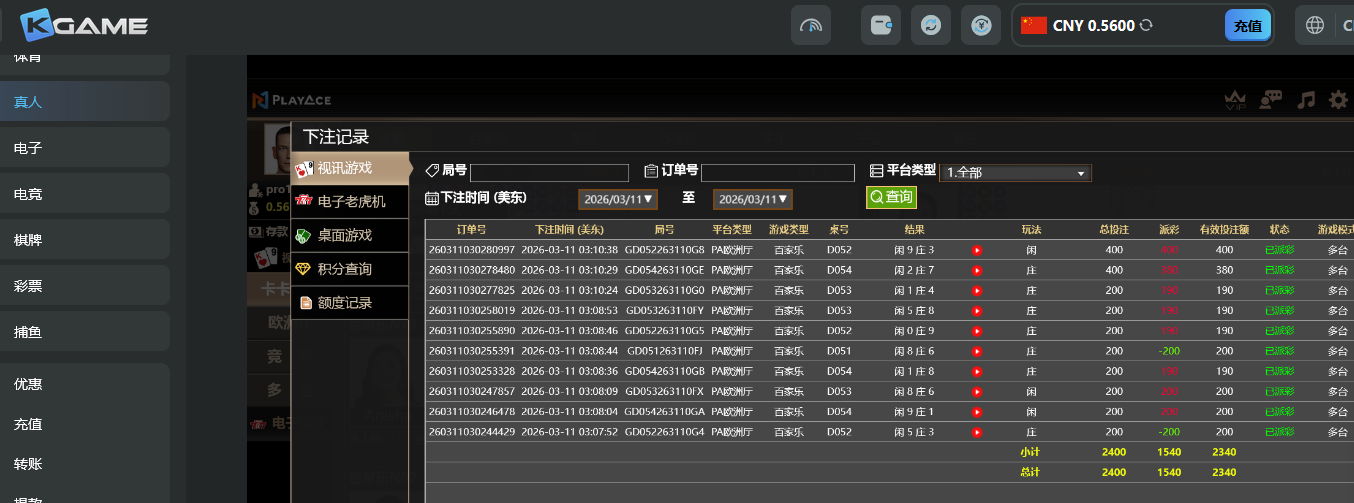Open the wallet icon in top bar
The width and height of the screenshot is (1354, 503).
882,25
